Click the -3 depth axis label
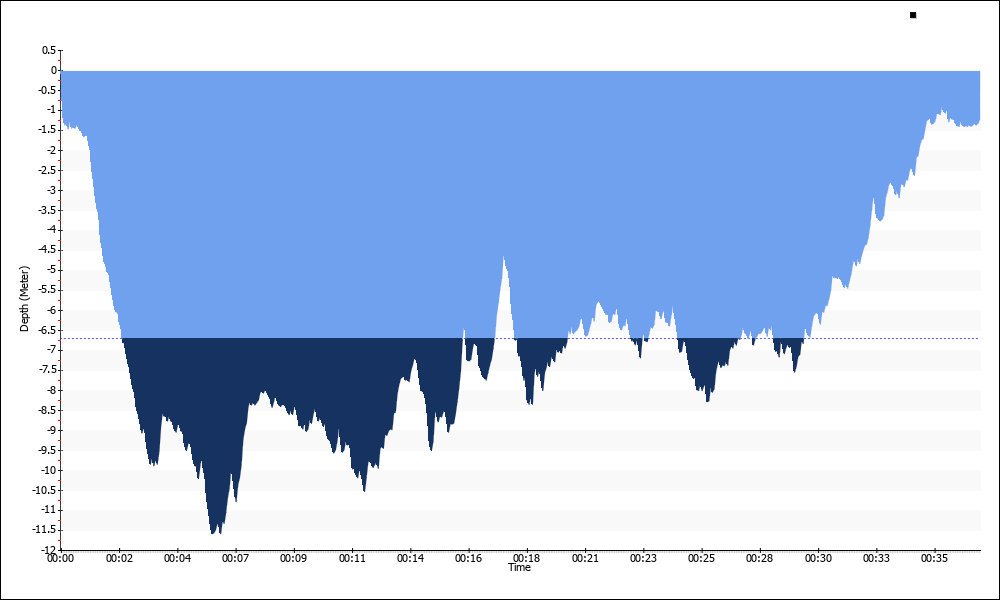 [x=50, y=190]
